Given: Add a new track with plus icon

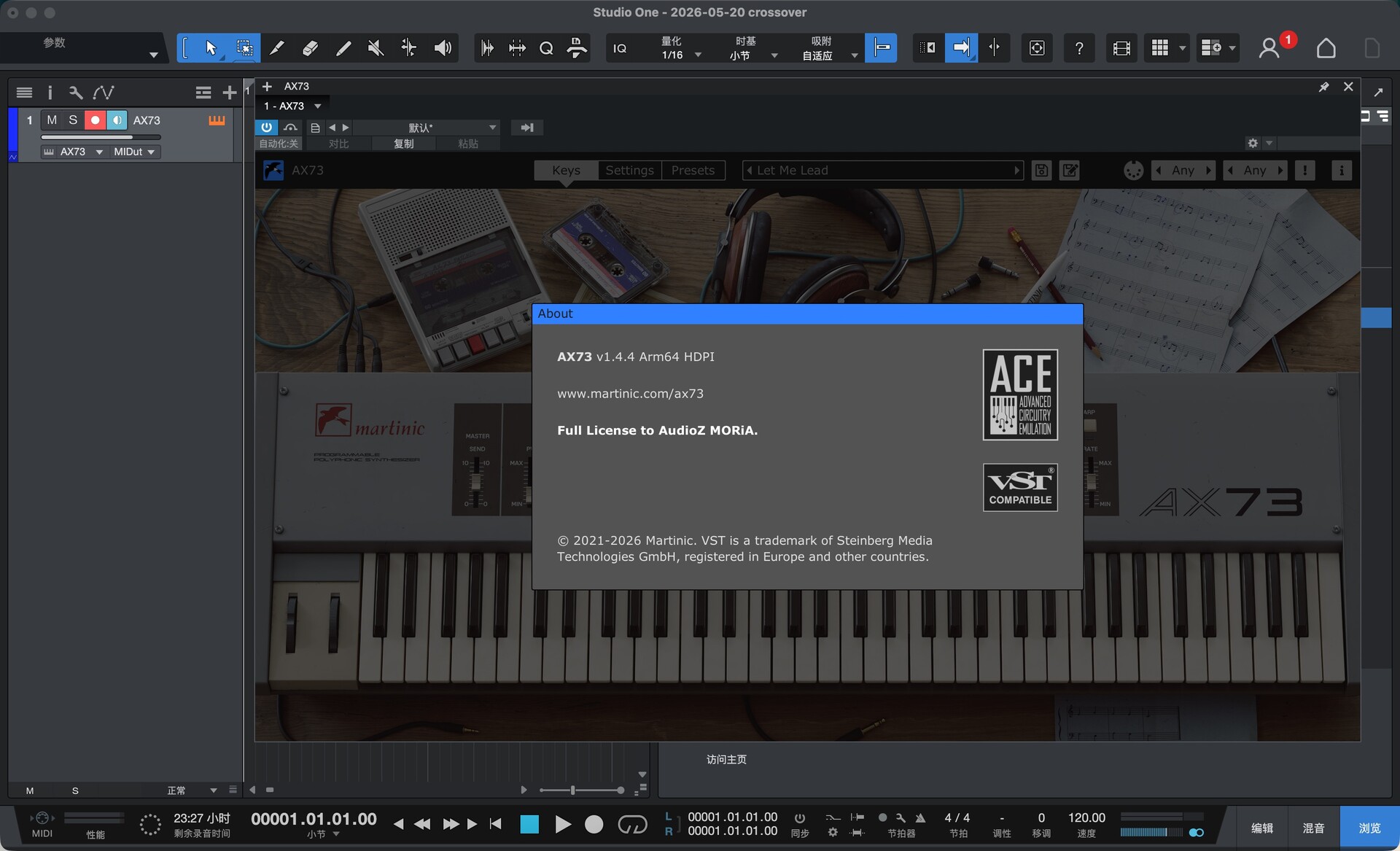Looking at the screenshot, I should tap(229, 93).
